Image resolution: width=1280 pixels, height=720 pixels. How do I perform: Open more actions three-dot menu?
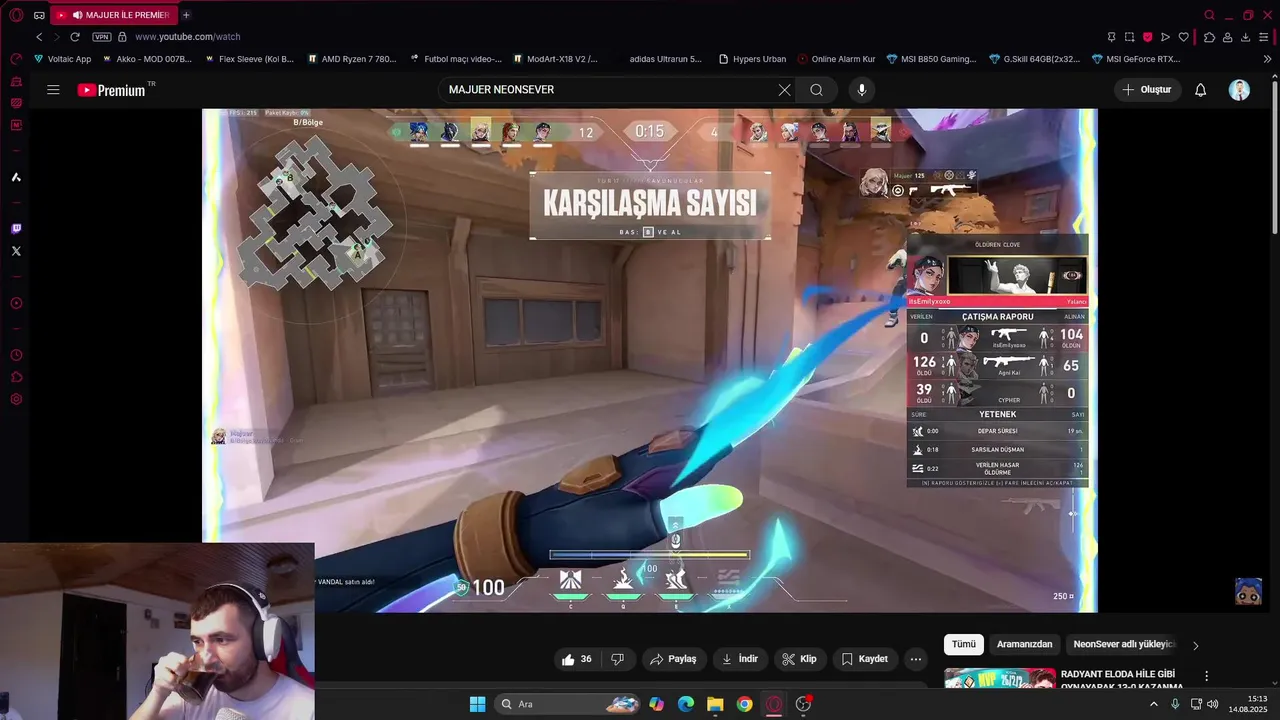point(916,659)
